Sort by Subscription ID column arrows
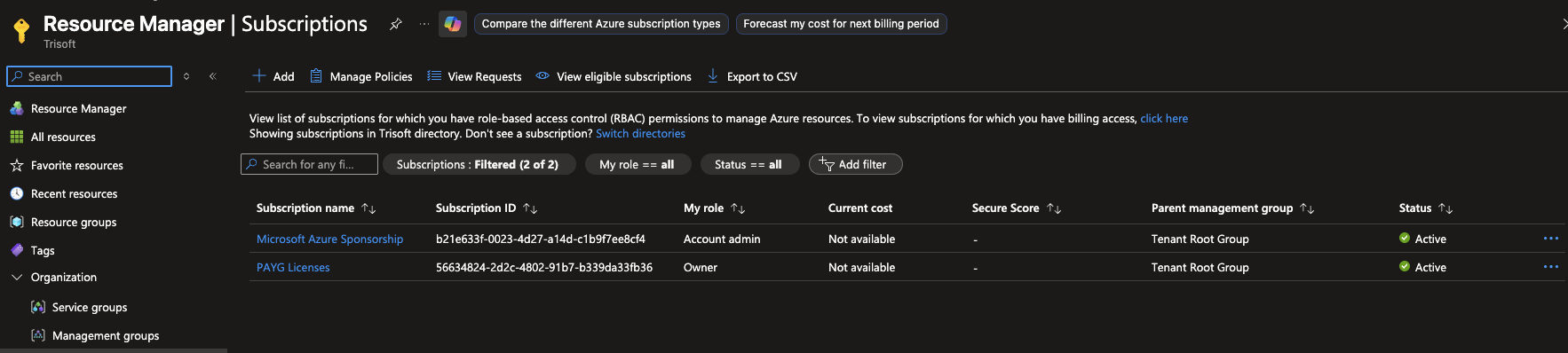This screenshot has width=1568, height=353. coord(530,208)
